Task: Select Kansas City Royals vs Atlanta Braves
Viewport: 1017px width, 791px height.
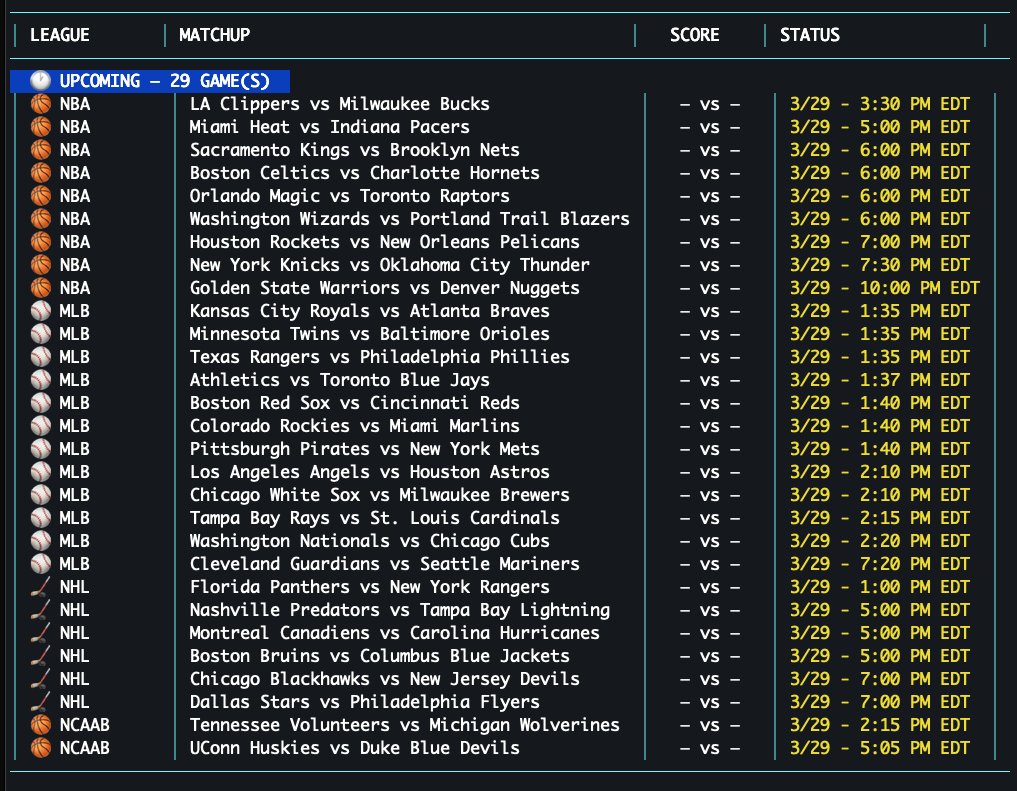Action: coord(370,311)
